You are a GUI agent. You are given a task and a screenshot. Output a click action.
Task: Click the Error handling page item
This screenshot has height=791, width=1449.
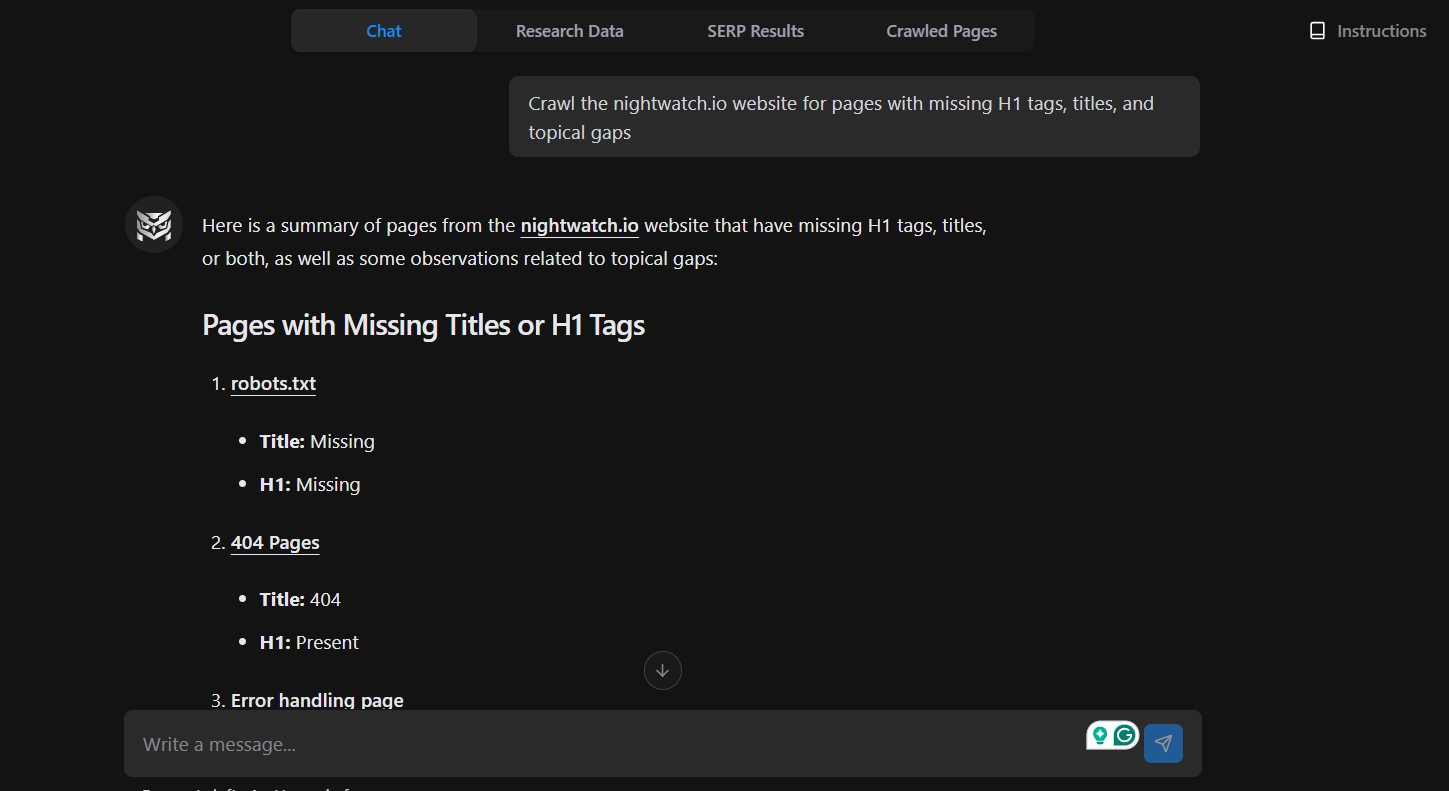click(317, 700)
